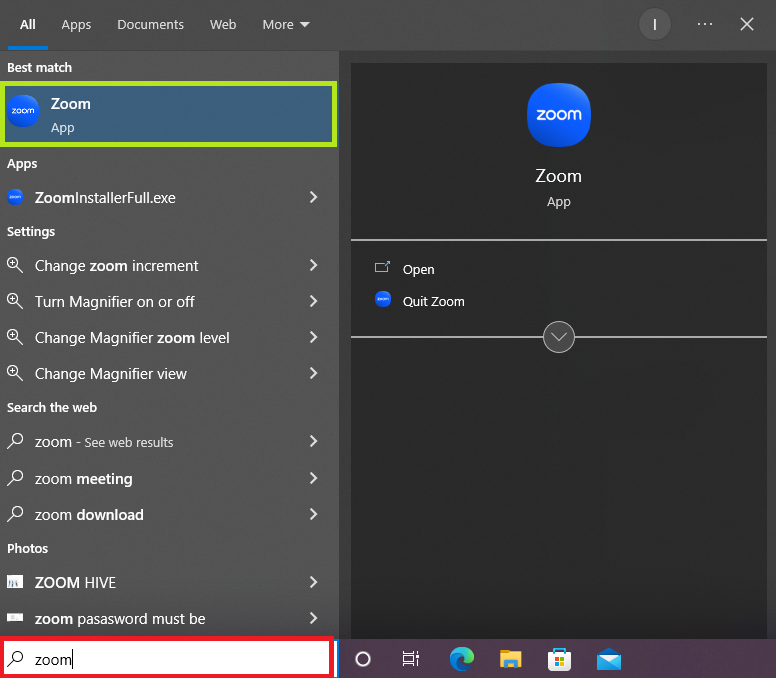The image size is (776, 678).
Task: Open Task View on the taskbar
Action: (411, 659)
